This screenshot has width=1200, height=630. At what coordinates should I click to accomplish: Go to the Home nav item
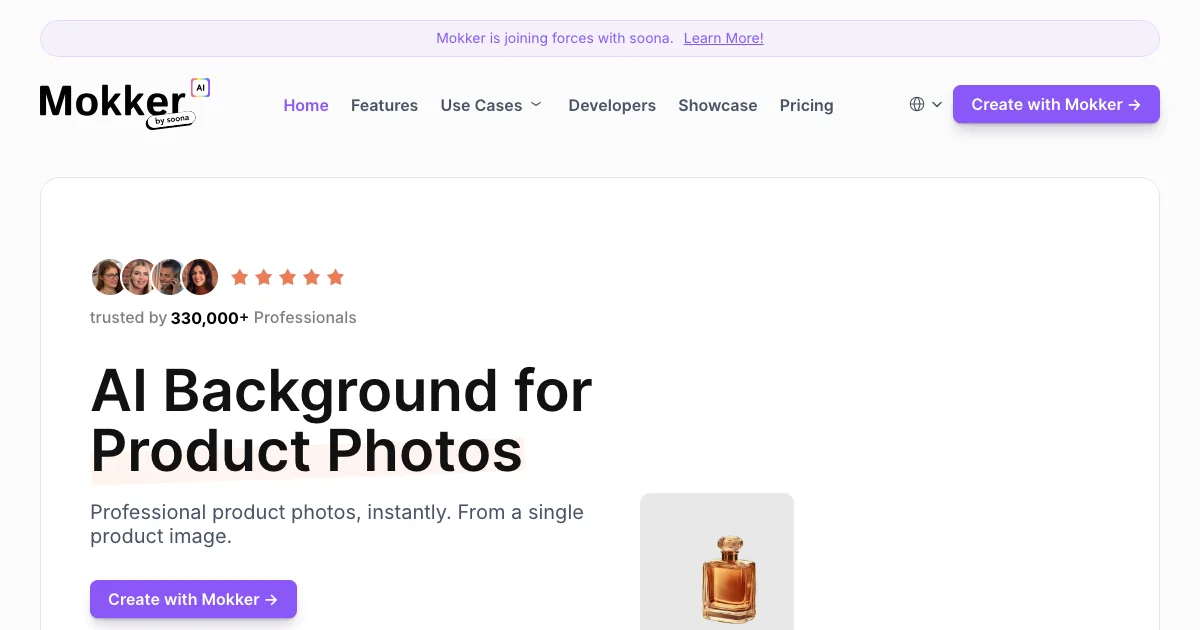[x=306, y=105]
